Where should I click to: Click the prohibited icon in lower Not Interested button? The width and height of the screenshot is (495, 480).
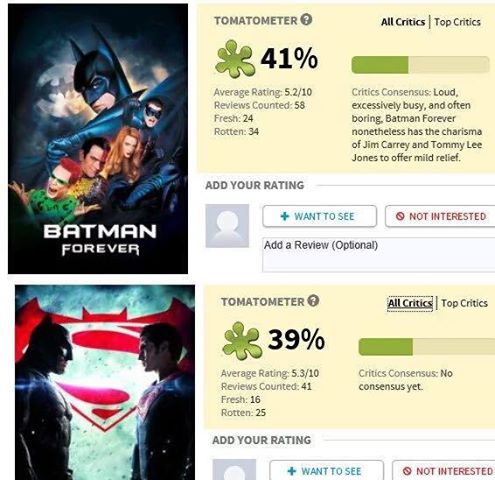click(407, 471)
